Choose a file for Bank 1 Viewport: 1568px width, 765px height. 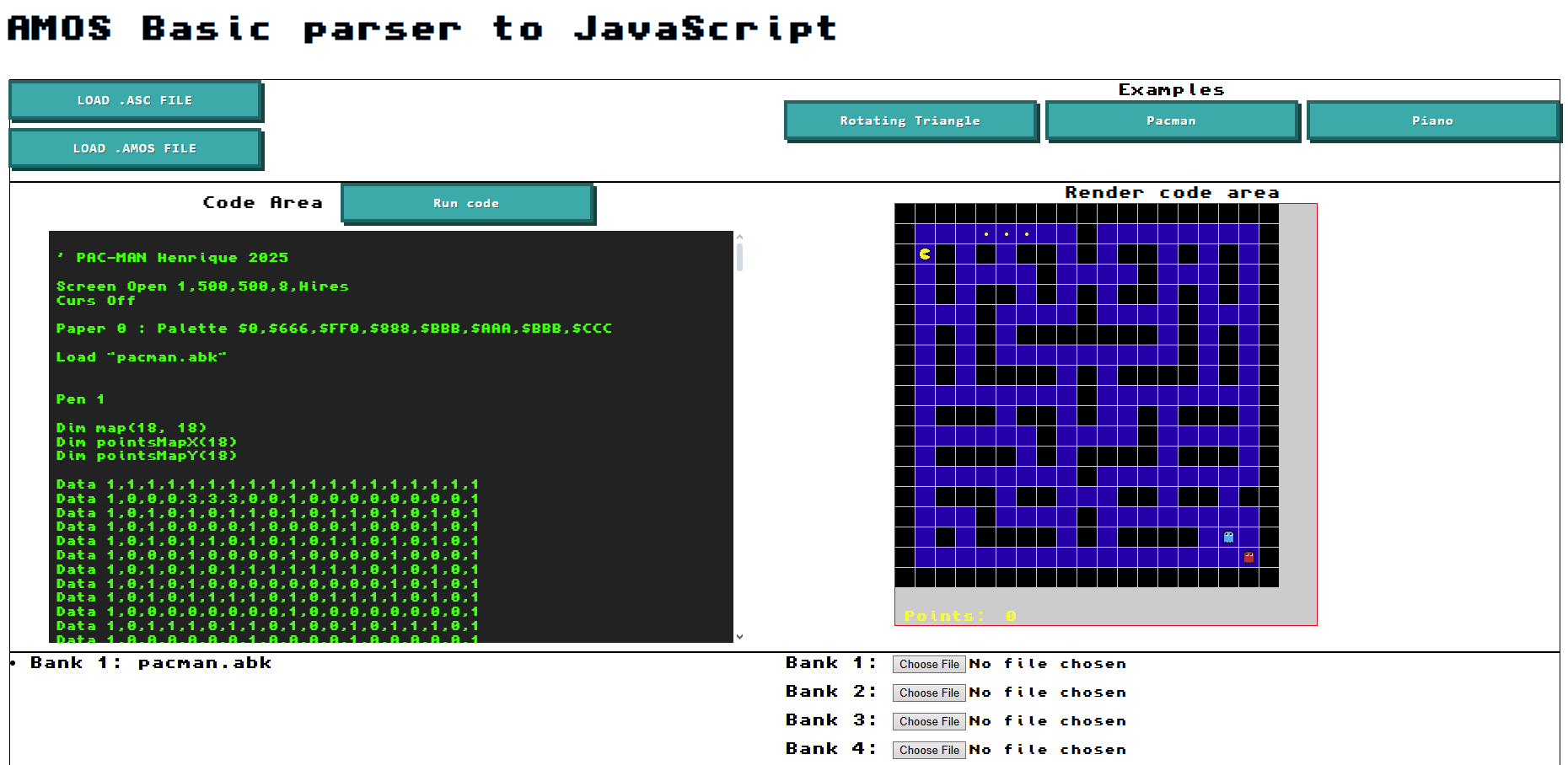click(x=929, y=664)
